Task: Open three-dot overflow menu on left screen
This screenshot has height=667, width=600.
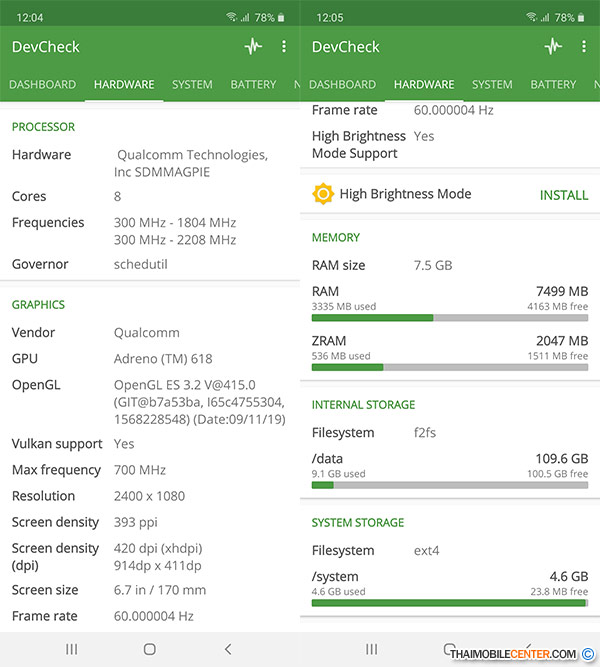Action: pyautogui.click(x=284, y=47)
